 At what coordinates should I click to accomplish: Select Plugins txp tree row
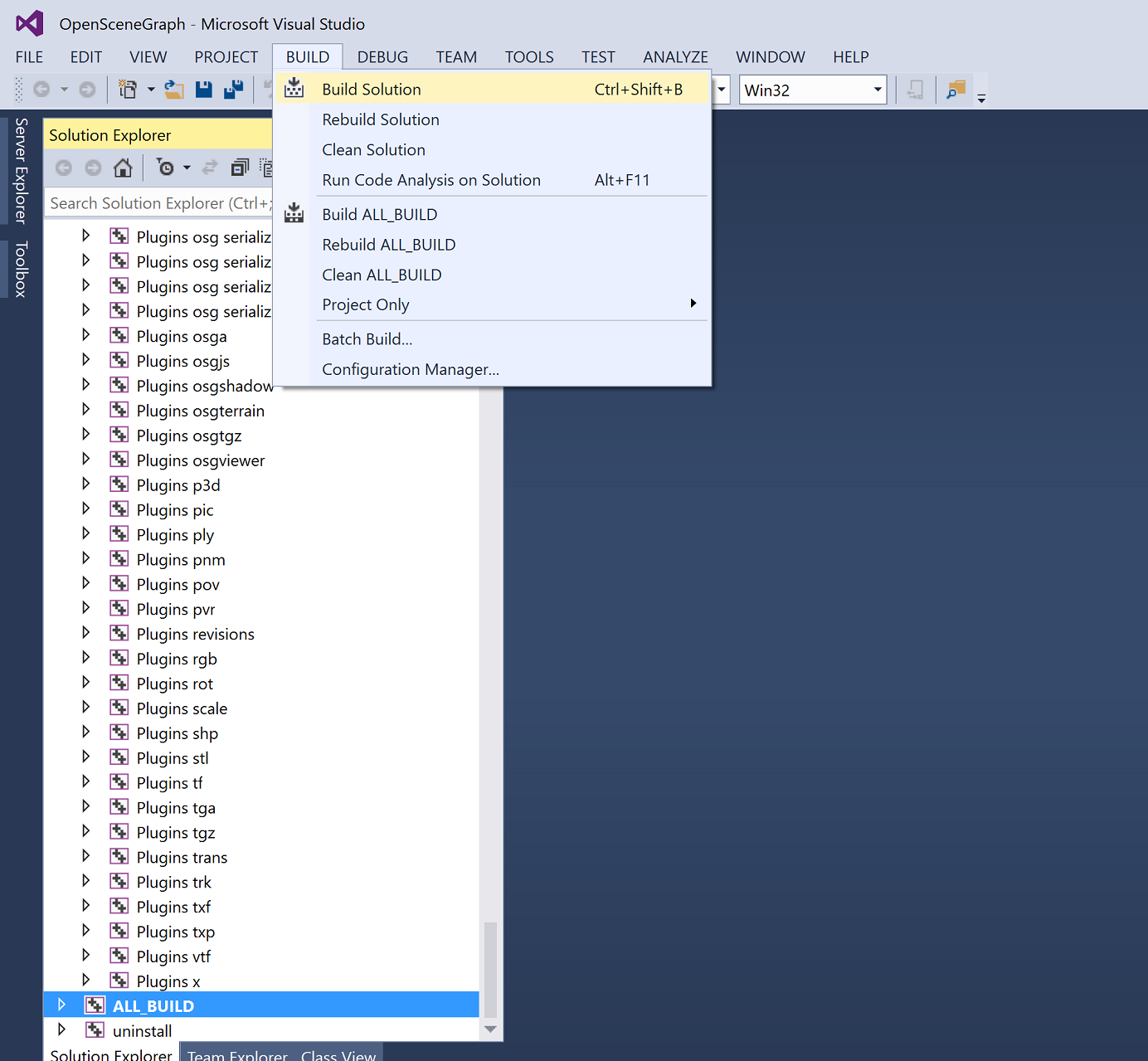coord(261,932)
